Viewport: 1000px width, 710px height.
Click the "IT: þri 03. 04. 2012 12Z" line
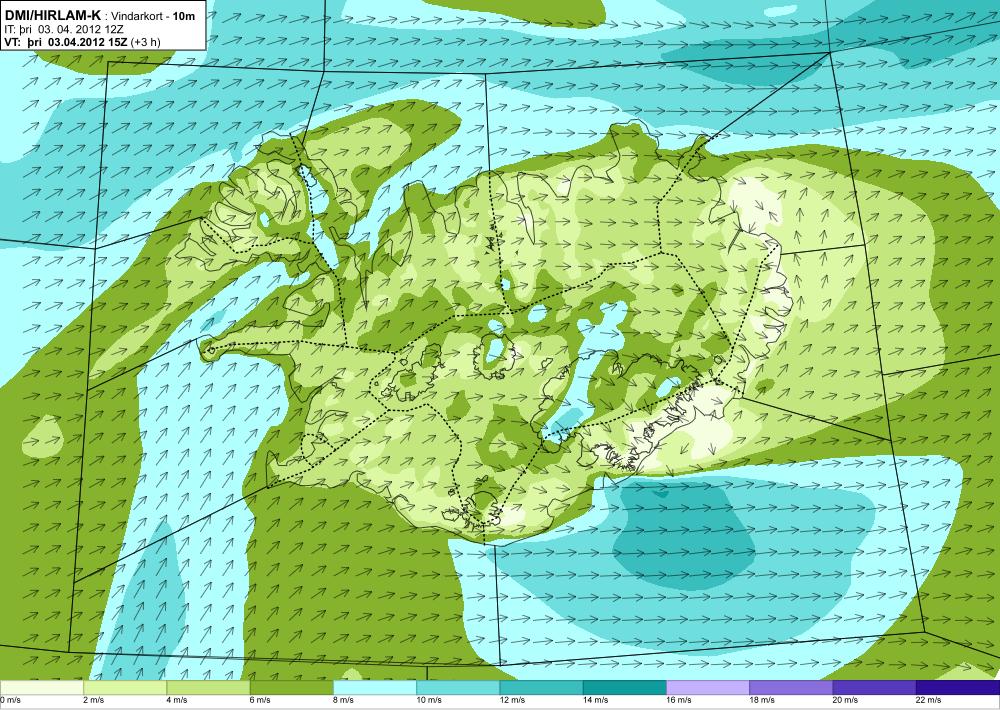point(66,29)
